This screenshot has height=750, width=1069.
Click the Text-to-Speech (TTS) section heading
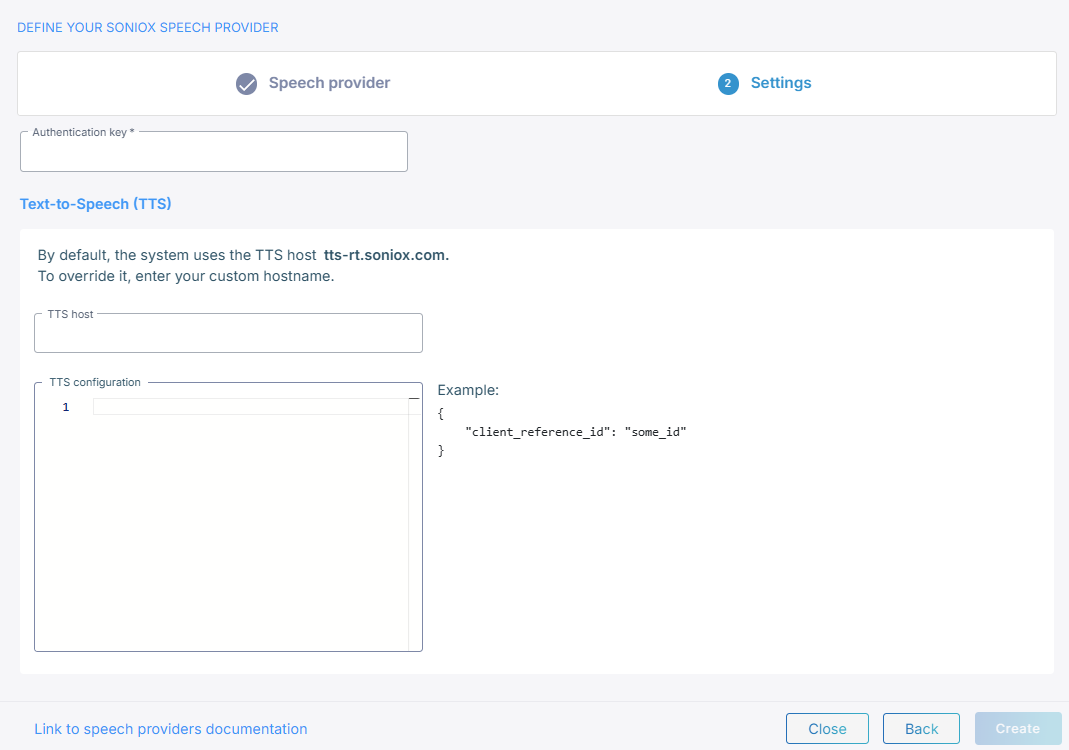pos(95,204)
